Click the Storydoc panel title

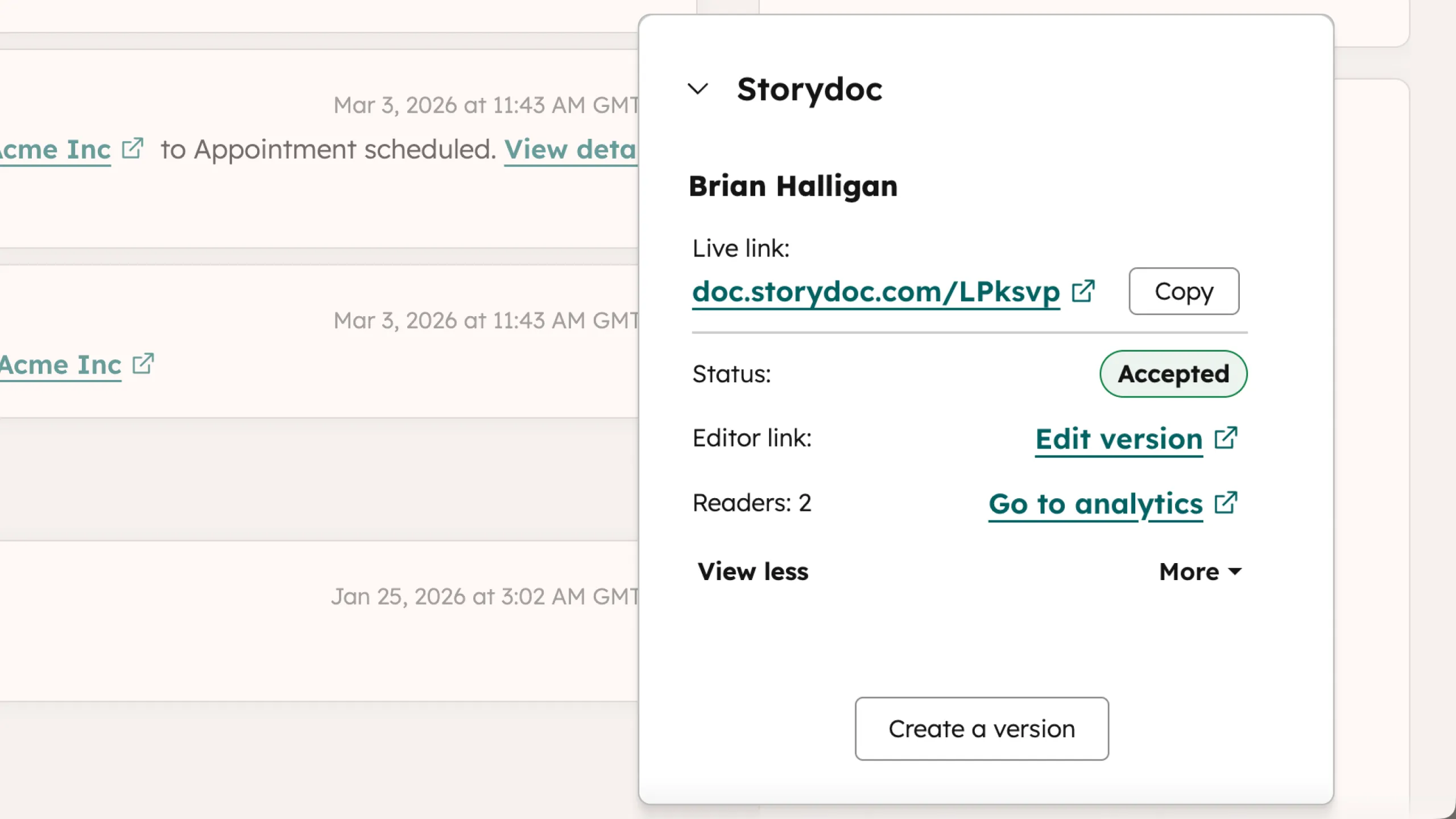pyautogui.click(x=809, y=89)
